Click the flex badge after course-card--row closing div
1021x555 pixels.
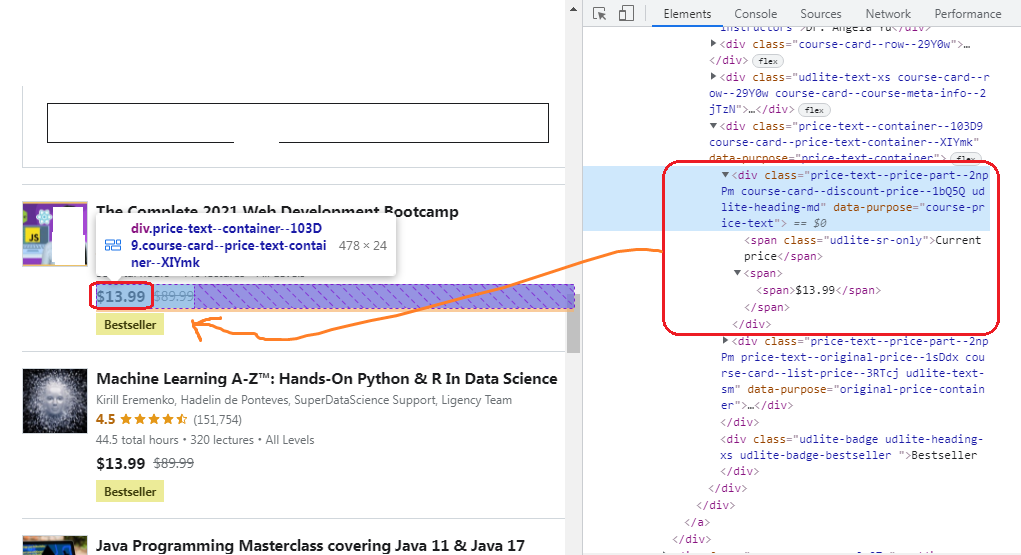pyautogui.click(x=768, y=61)
